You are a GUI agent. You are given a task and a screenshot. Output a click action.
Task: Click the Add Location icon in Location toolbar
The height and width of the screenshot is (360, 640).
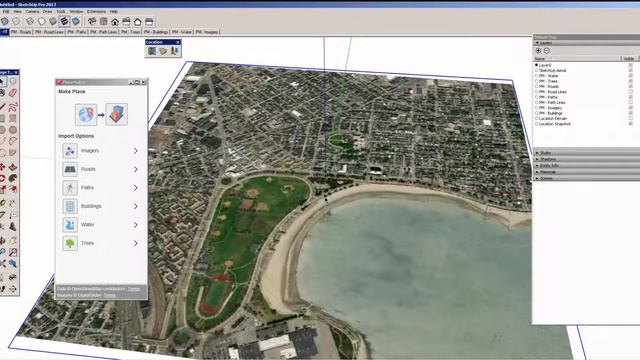pyautogui.click(x=152, y=51)
